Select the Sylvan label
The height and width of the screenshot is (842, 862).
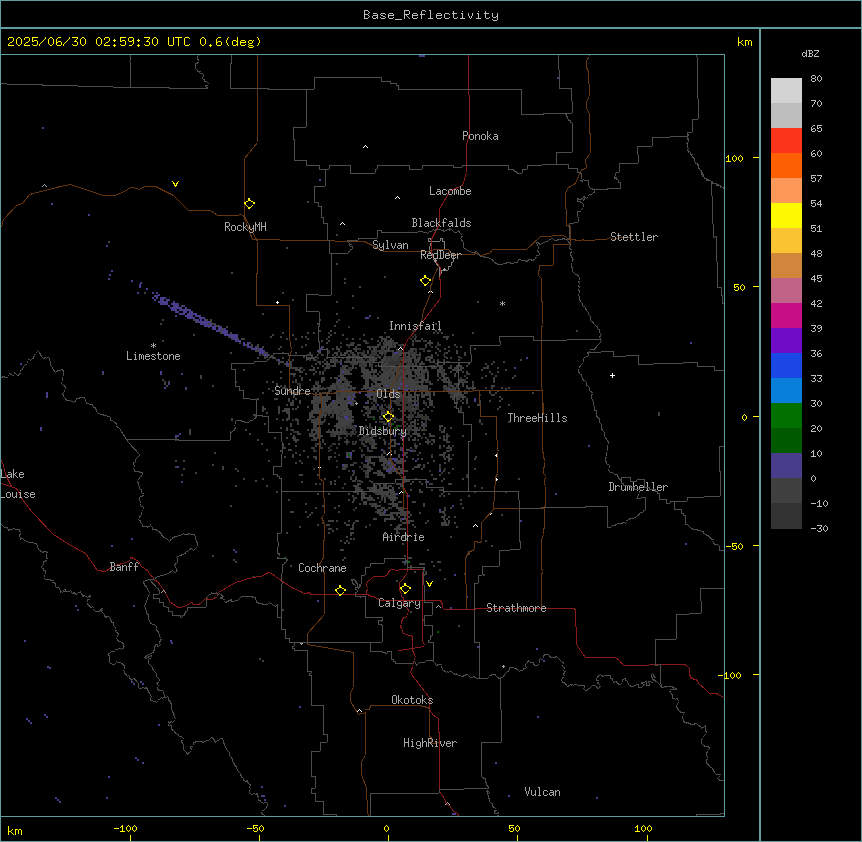390,245
